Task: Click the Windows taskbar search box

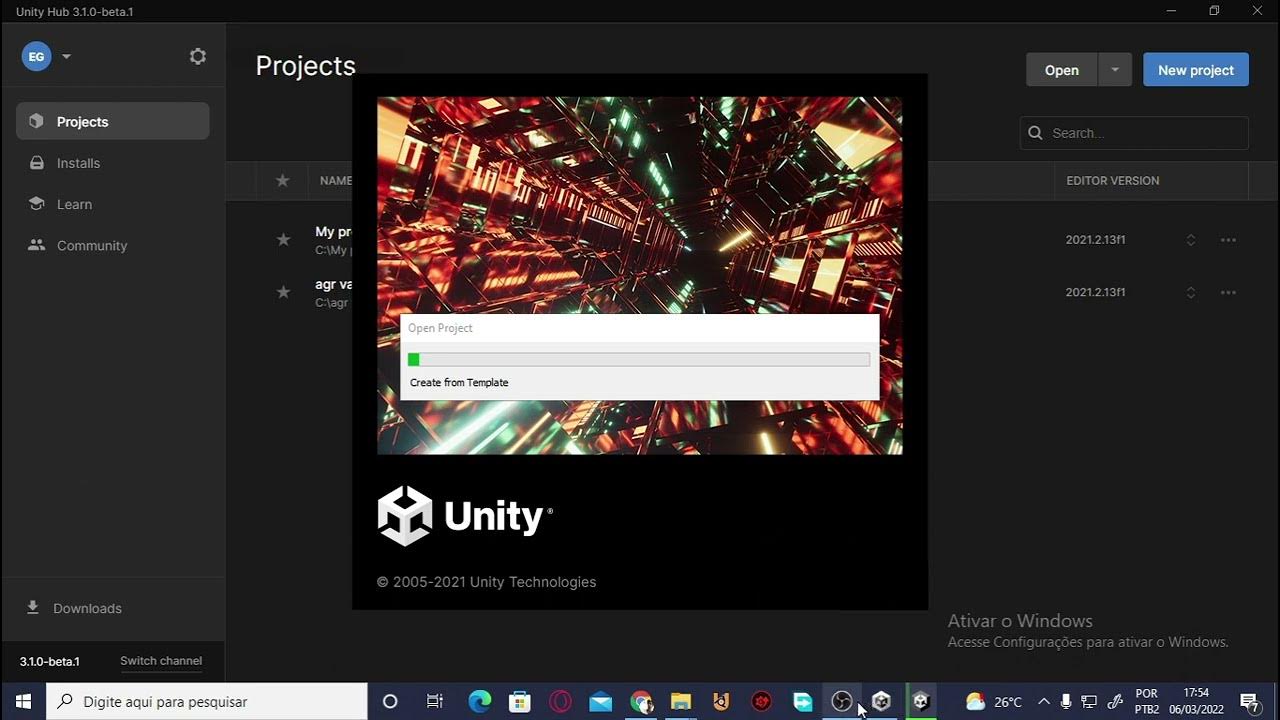Action: [x=207, y=701]
